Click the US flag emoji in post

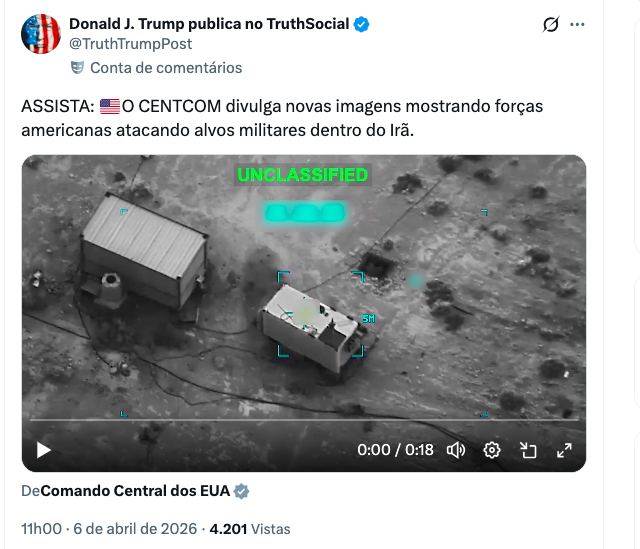[x=110, y=106]
